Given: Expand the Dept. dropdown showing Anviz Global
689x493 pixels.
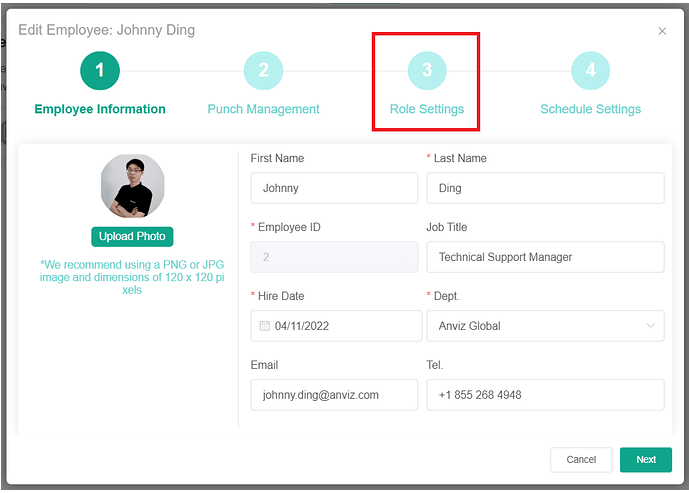Looking at the screenshot, I should (545, 326).
